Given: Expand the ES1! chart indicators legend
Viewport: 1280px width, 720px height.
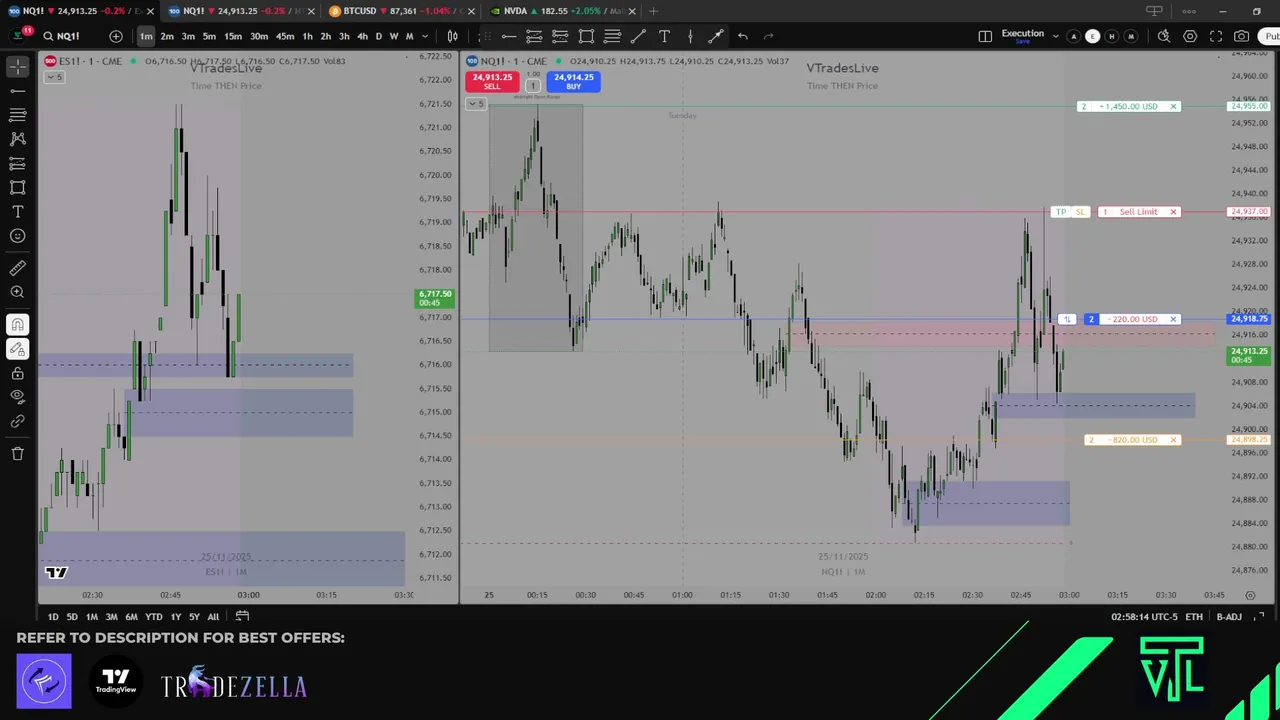Looking at the screenshot, I should [55, 77].
